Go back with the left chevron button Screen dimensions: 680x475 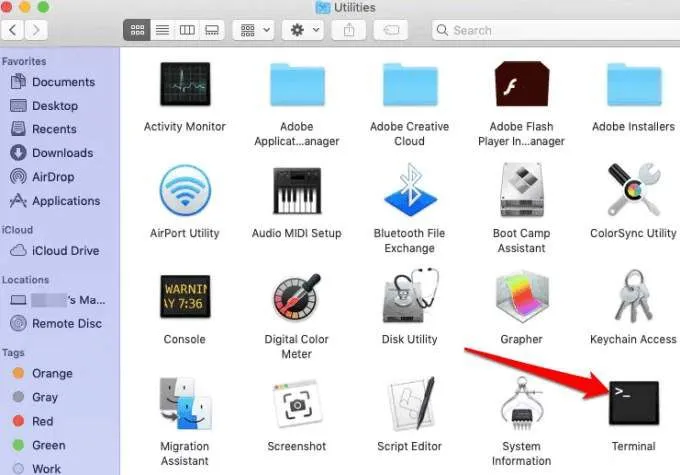[13, 30]
